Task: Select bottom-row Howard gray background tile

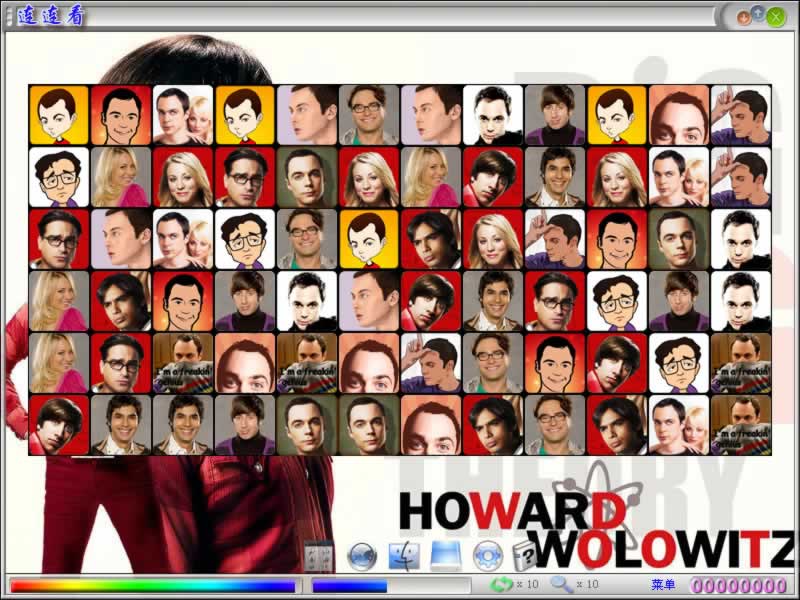Action: (245, 426)
